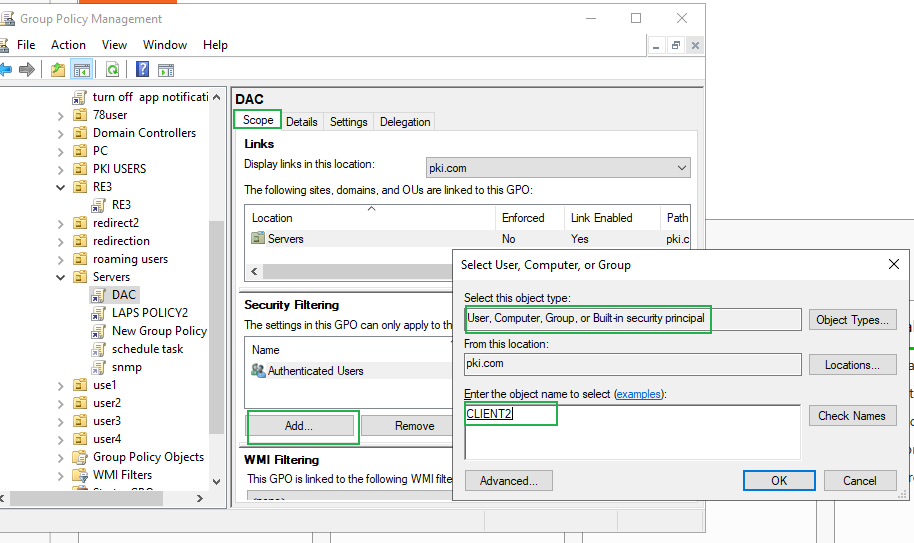This screenshot has width=914, height=543.
Task: Select the user4 OU tree item
Action: [107, 439]
